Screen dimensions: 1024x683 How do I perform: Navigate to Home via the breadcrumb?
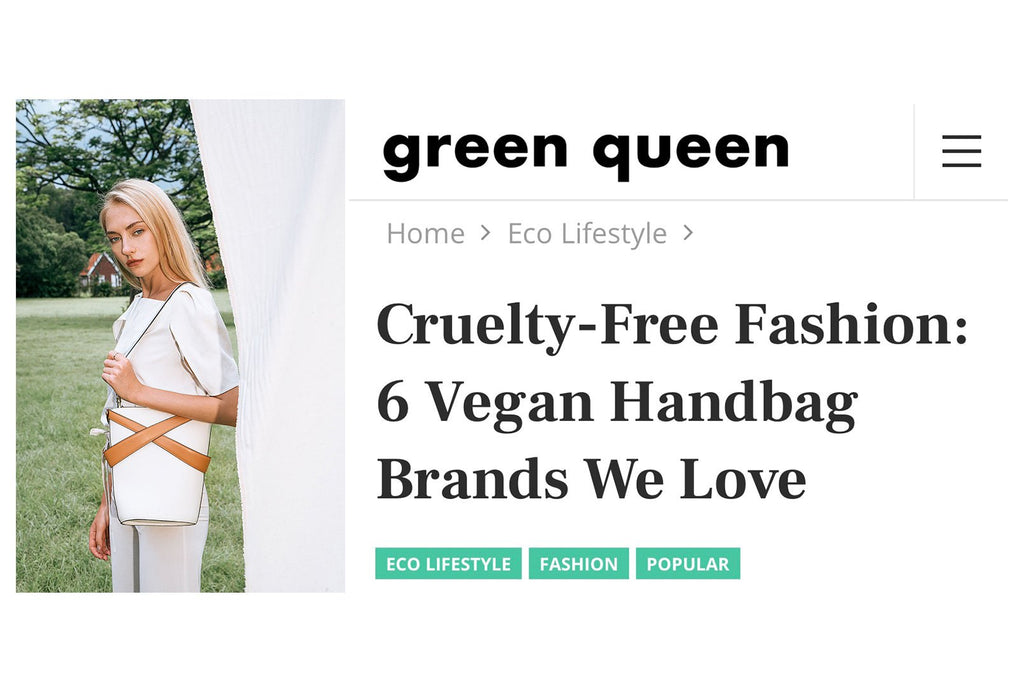pos(426,233)
